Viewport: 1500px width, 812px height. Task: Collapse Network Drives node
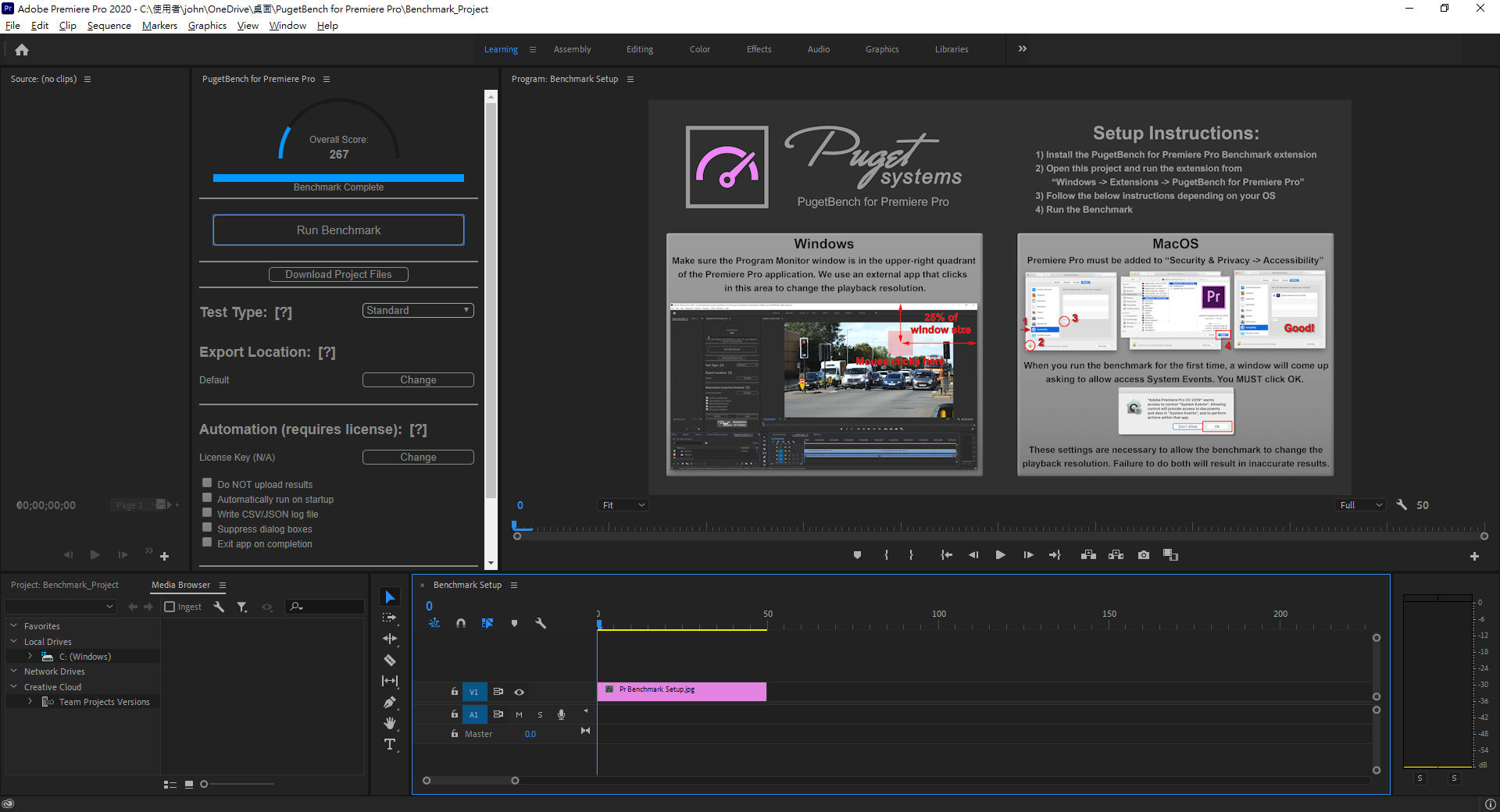[13, 671]
